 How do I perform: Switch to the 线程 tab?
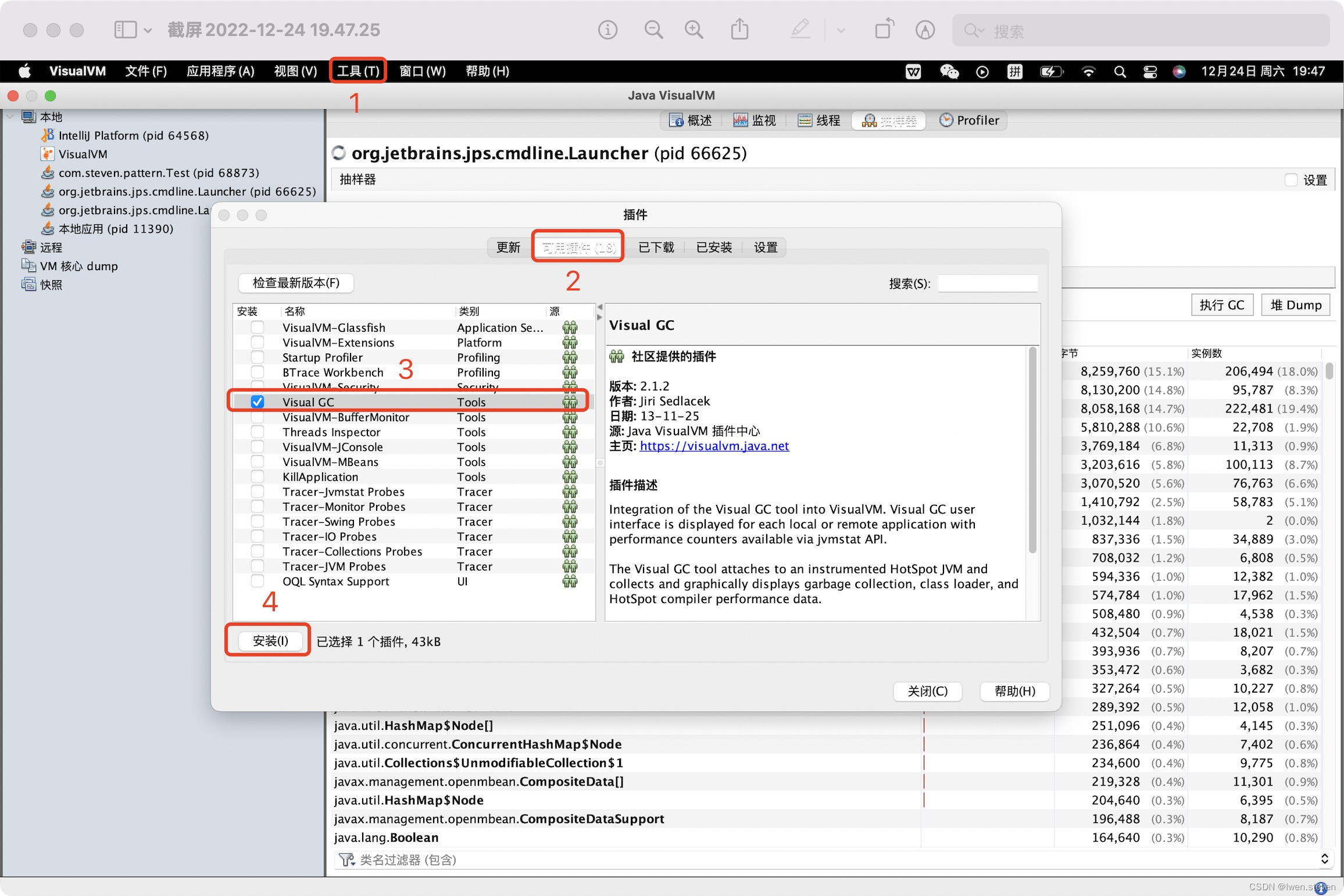coord(819,120)
